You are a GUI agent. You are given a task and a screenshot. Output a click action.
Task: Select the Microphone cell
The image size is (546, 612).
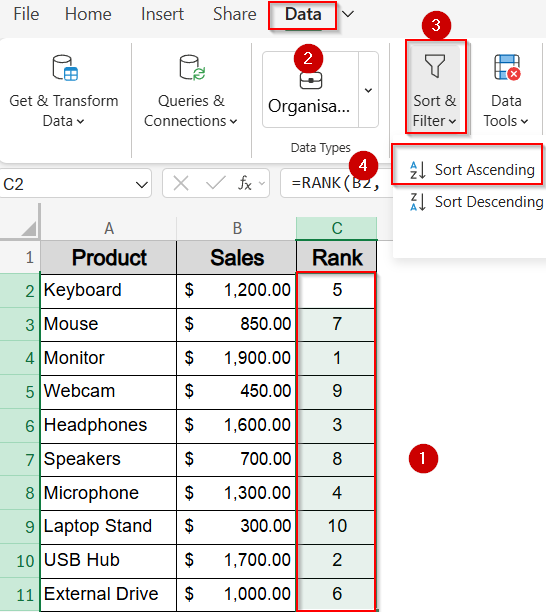[x=109, y=493]
